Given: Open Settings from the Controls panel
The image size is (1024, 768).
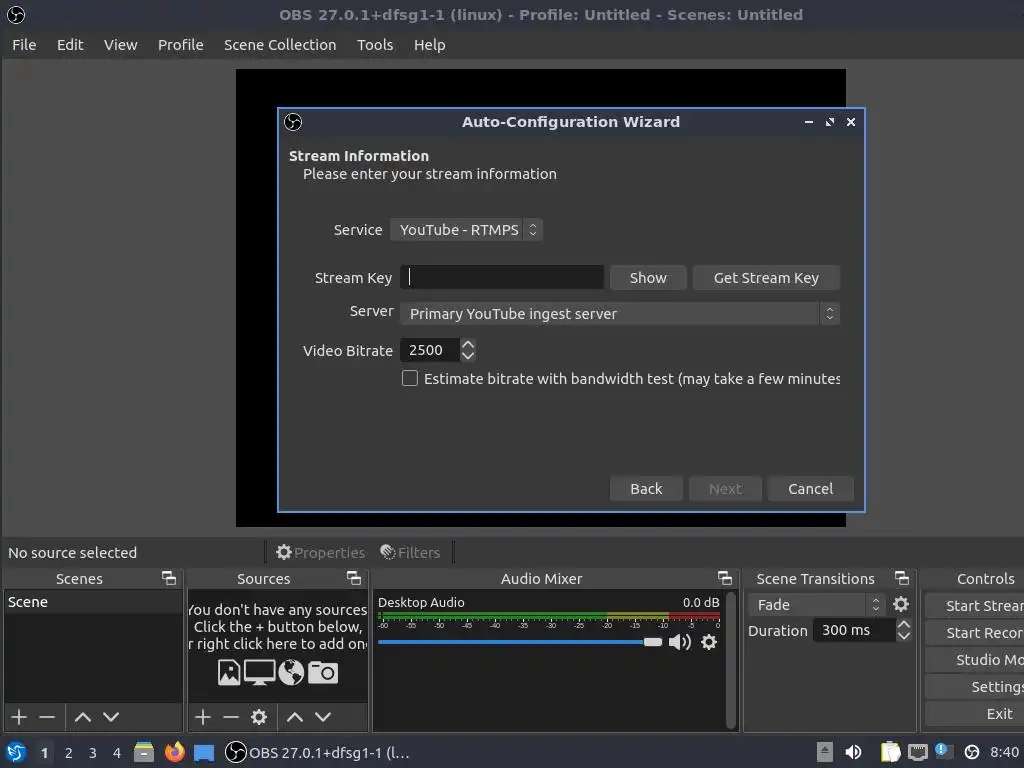Looking at the screenshot, I should click(974, 686).
